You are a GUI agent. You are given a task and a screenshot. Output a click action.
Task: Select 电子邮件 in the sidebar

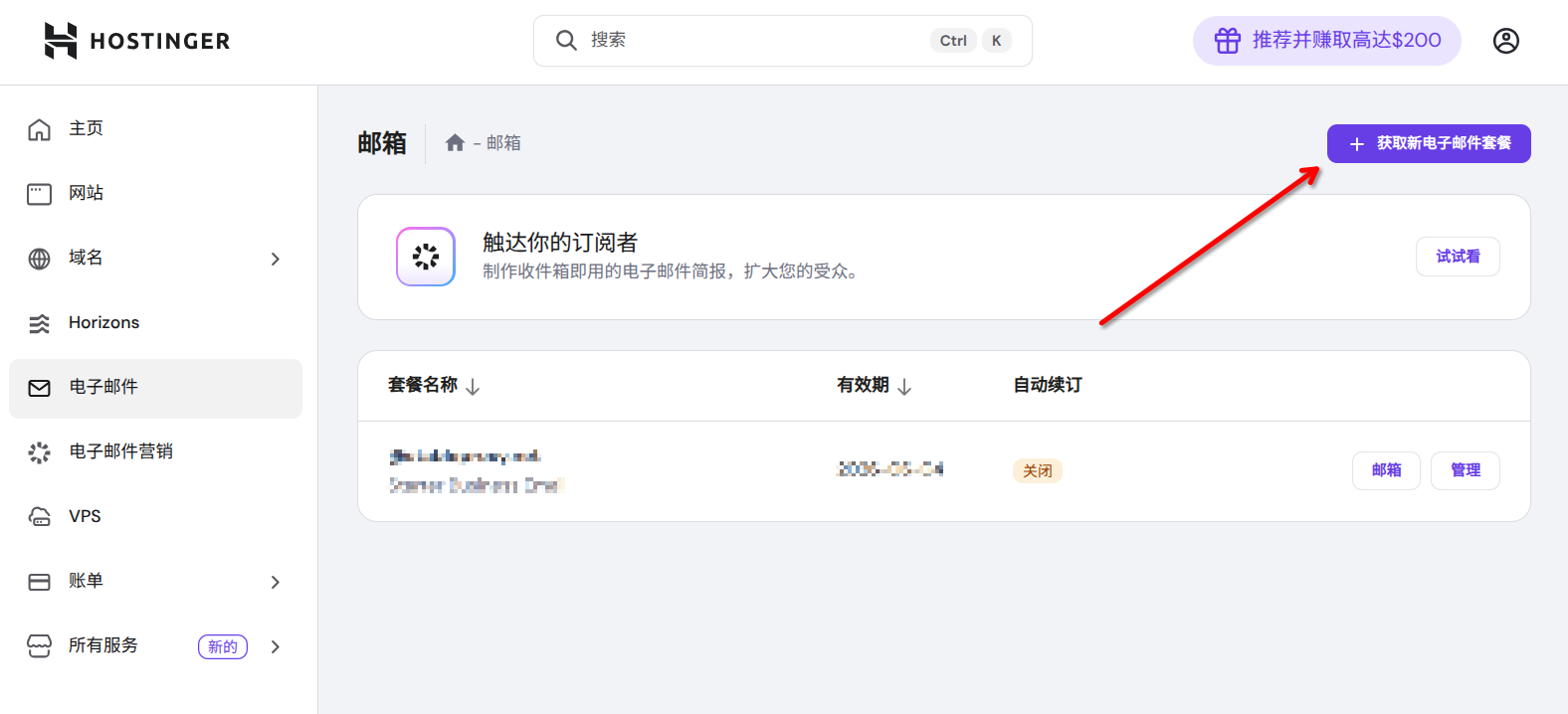(x=155, y=388)
